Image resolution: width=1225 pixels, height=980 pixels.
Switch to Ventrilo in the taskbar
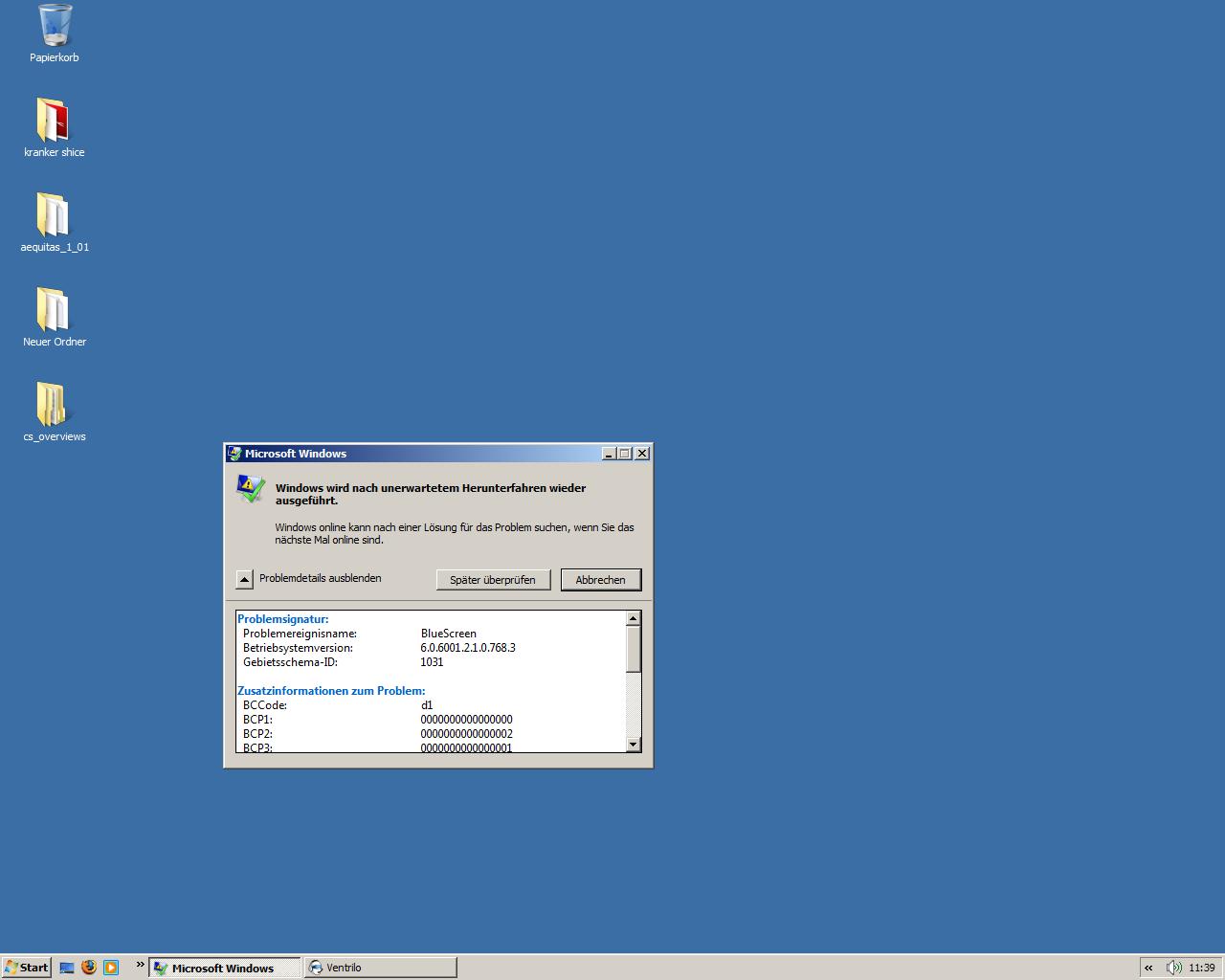tap(380, 968)
